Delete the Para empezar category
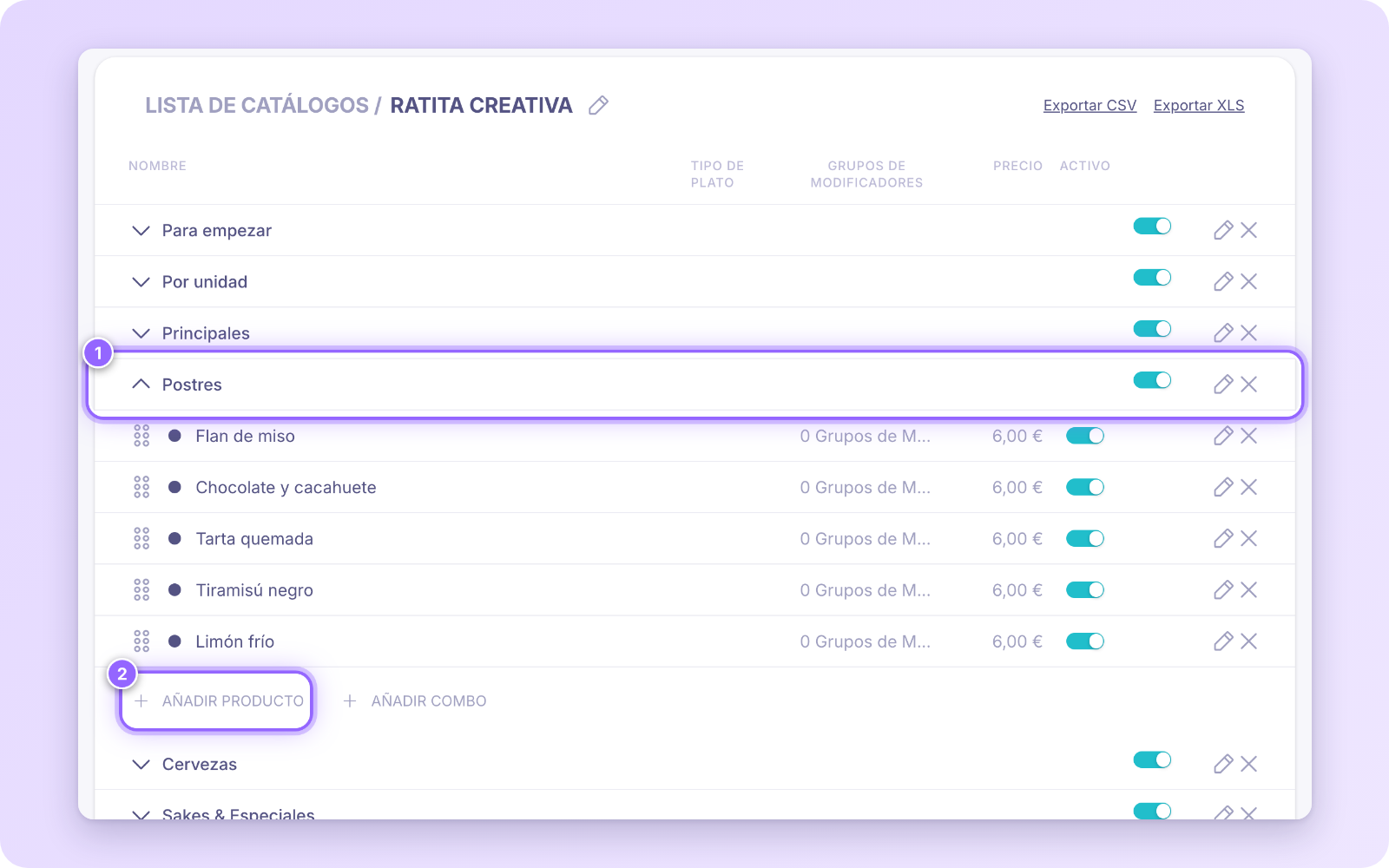The height and width of the screenshot is (868, 1389). (x=1248, y=230)
